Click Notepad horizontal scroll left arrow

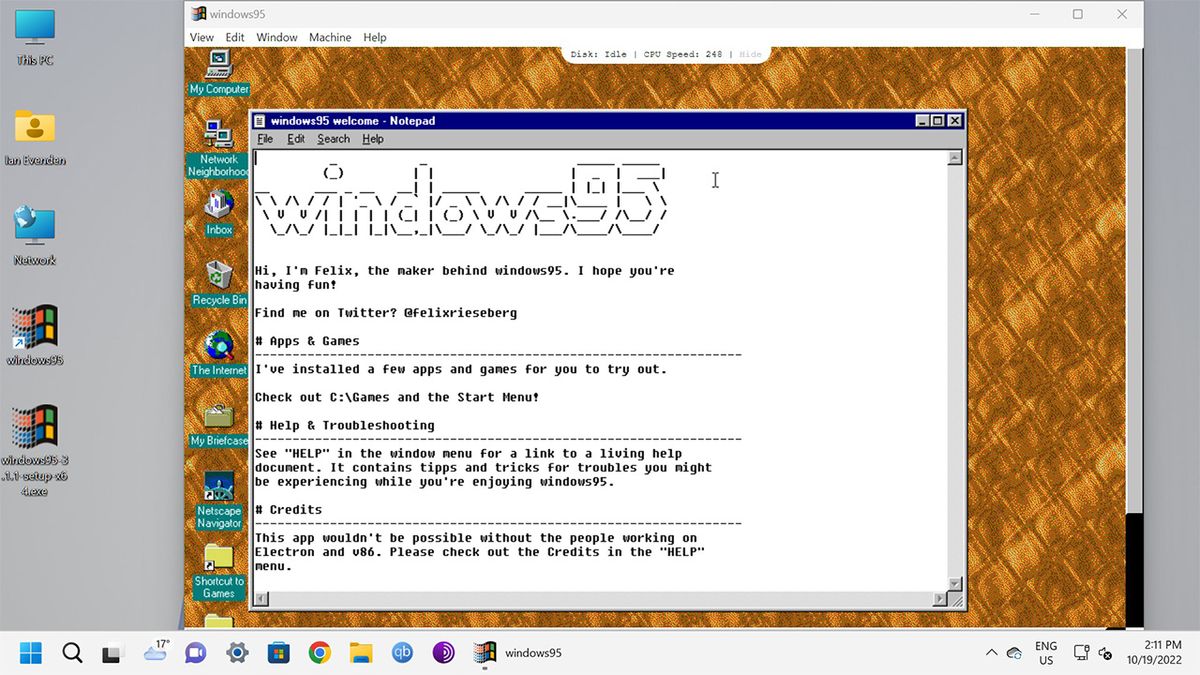click(261, 599)
